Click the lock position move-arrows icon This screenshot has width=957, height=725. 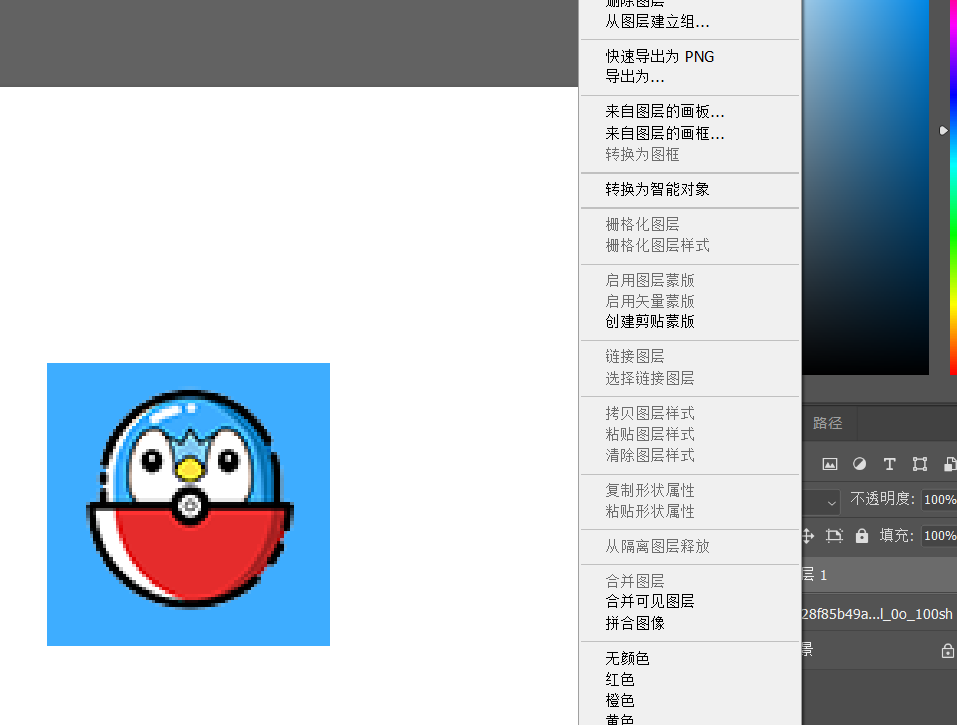808,536
